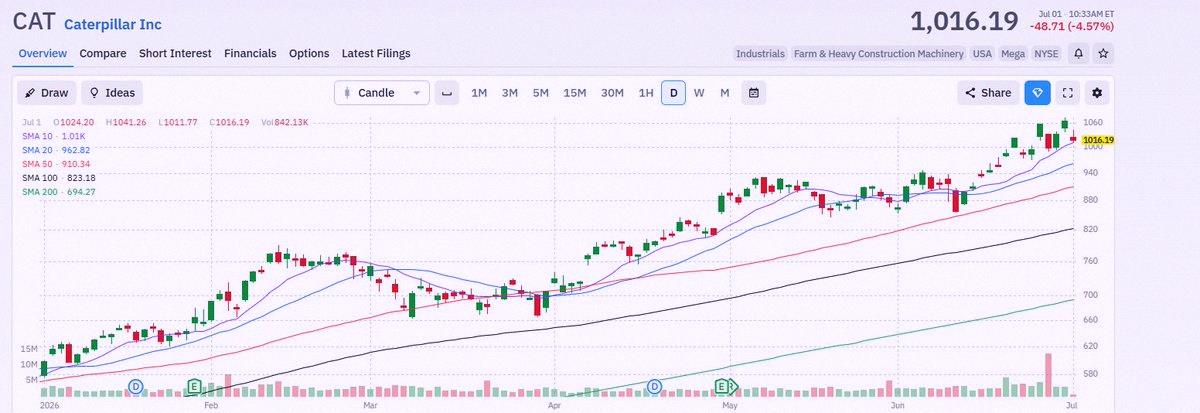Select the monthly M interval

725,93
